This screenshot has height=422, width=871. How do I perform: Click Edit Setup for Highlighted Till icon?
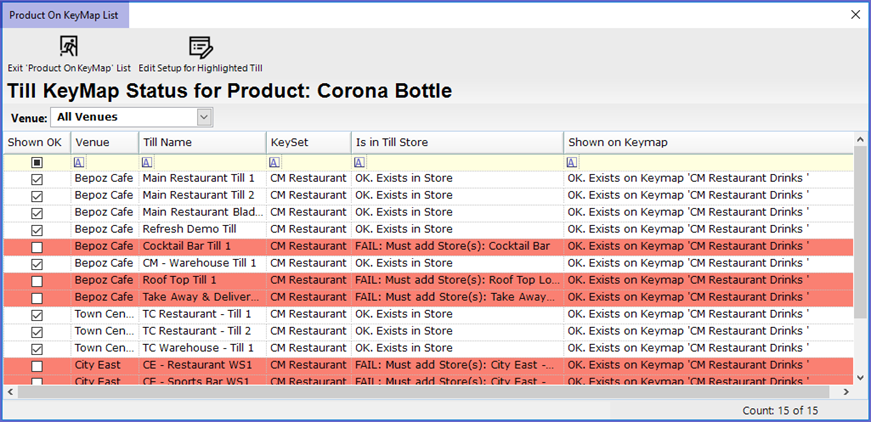pos(200,47)
